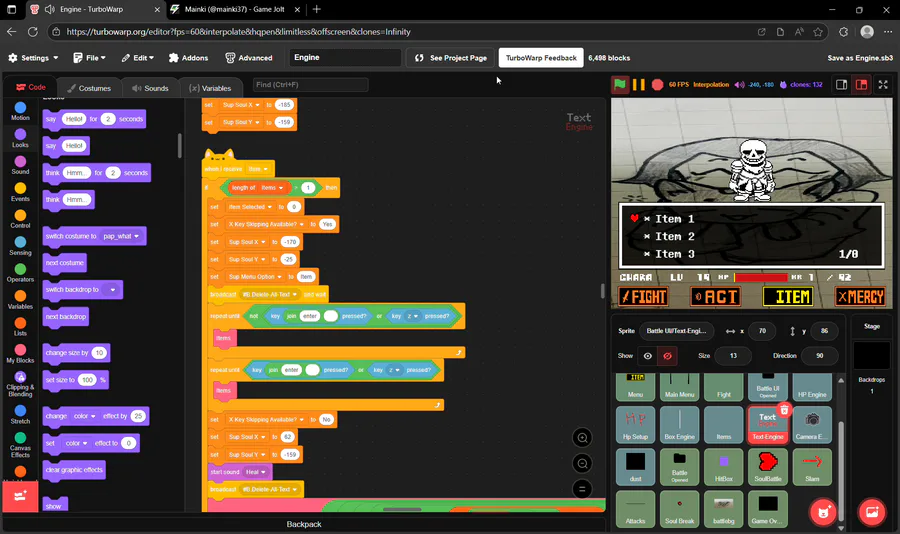Click the project title field Engine

(345, 57)
